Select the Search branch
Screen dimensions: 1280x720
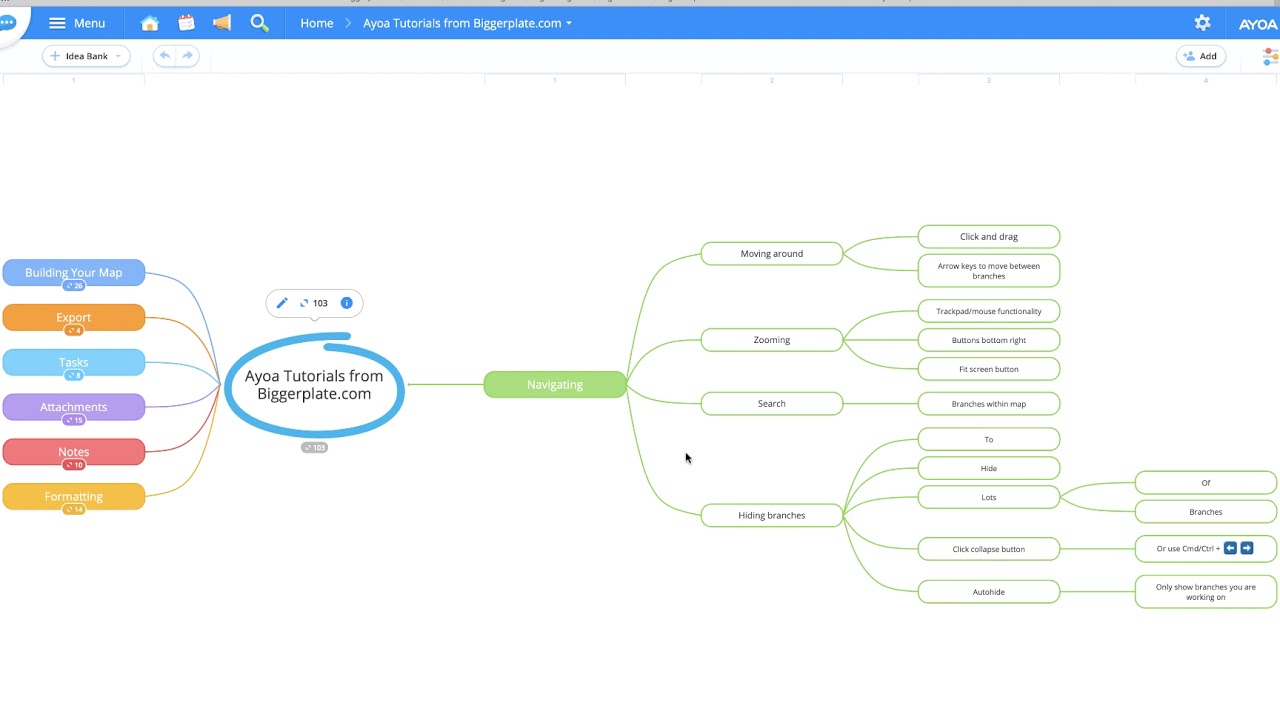(772, 404)
